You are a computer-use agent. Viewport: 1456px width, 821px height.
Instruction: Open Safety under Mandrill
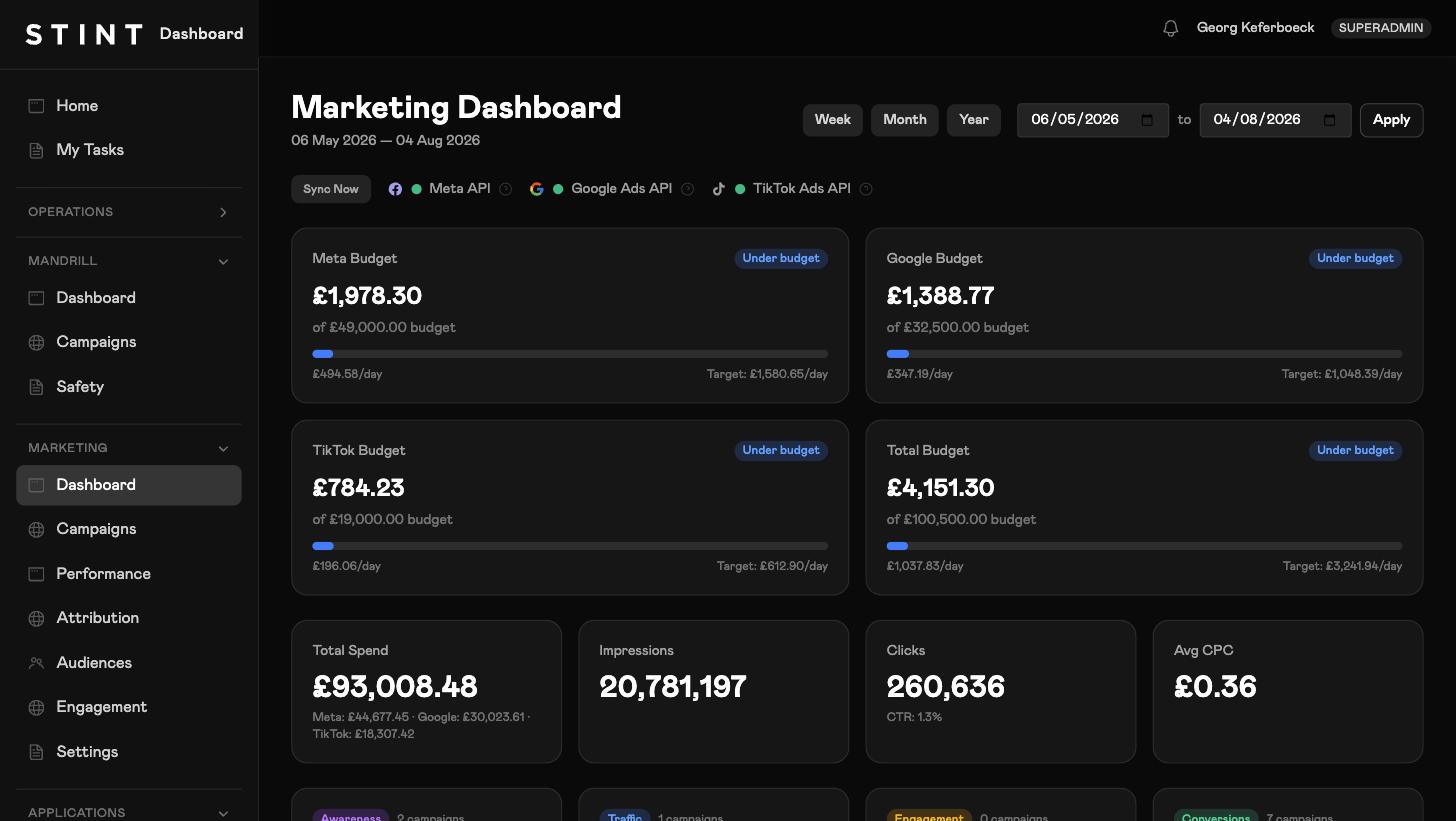tap(129, 387)
